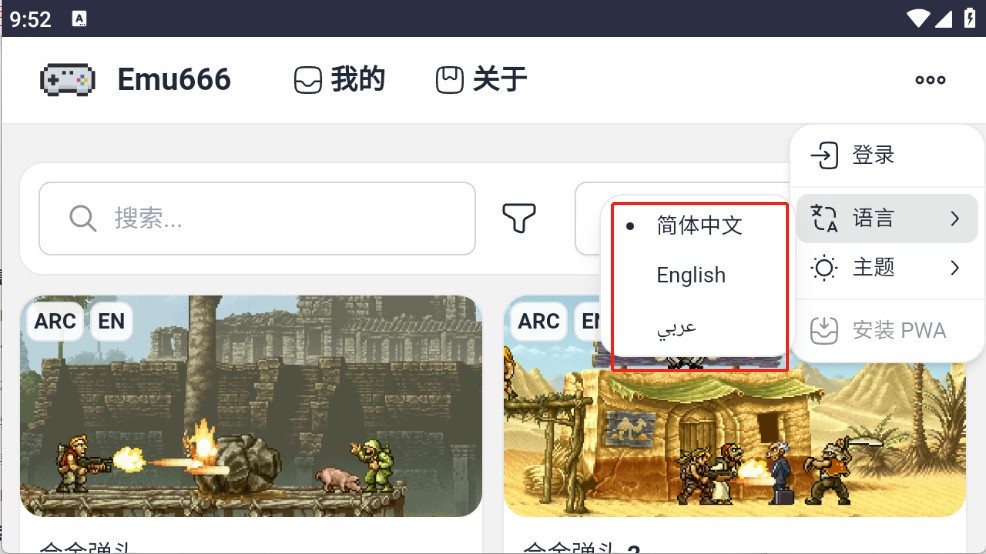Open the keyboard indicator in status bar
Image resolution: width=986 pixels, height=554 pixels.
click(x=79, y=19)
